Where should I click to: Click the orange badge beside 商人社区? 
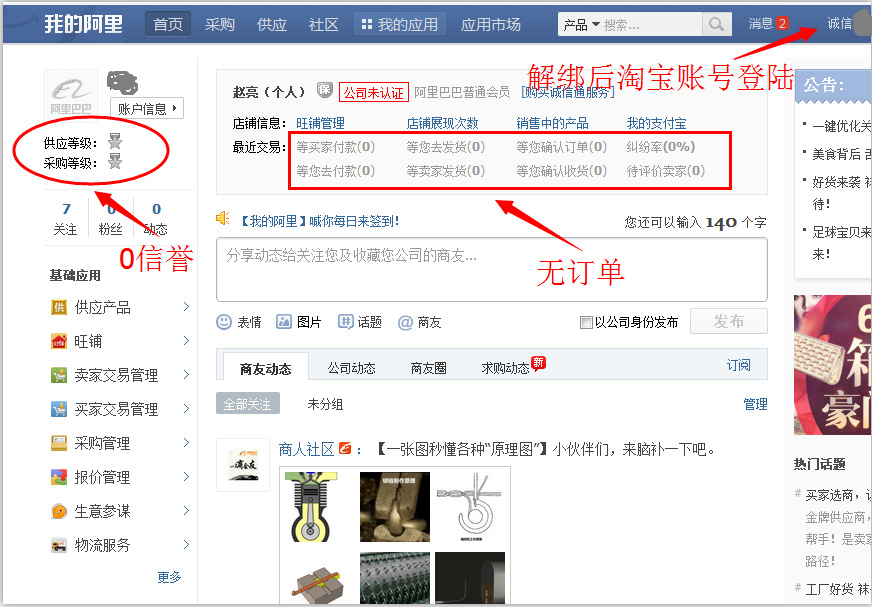[345, 448]
